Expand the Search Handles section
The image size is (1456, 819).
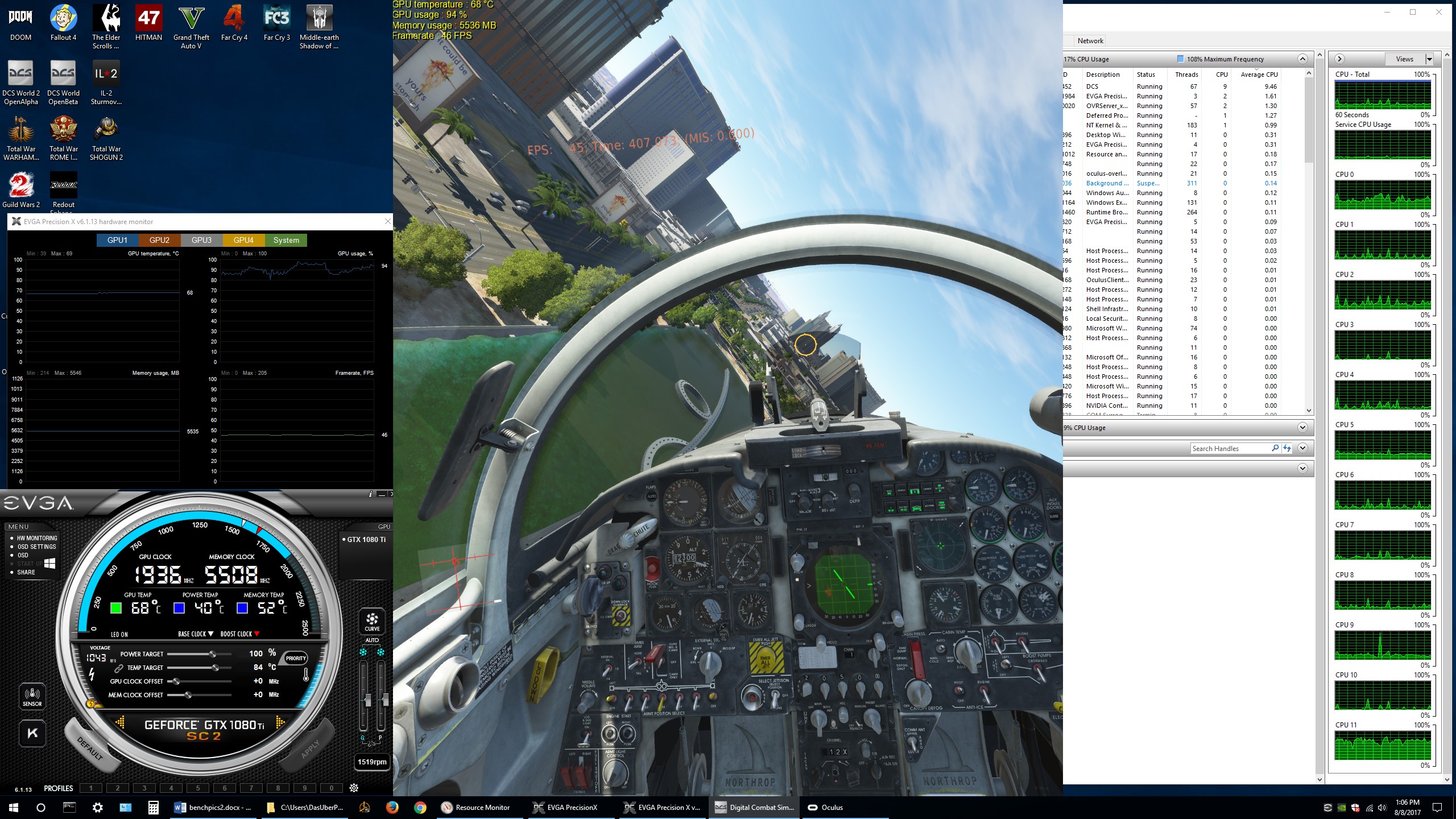(1302, 448)
